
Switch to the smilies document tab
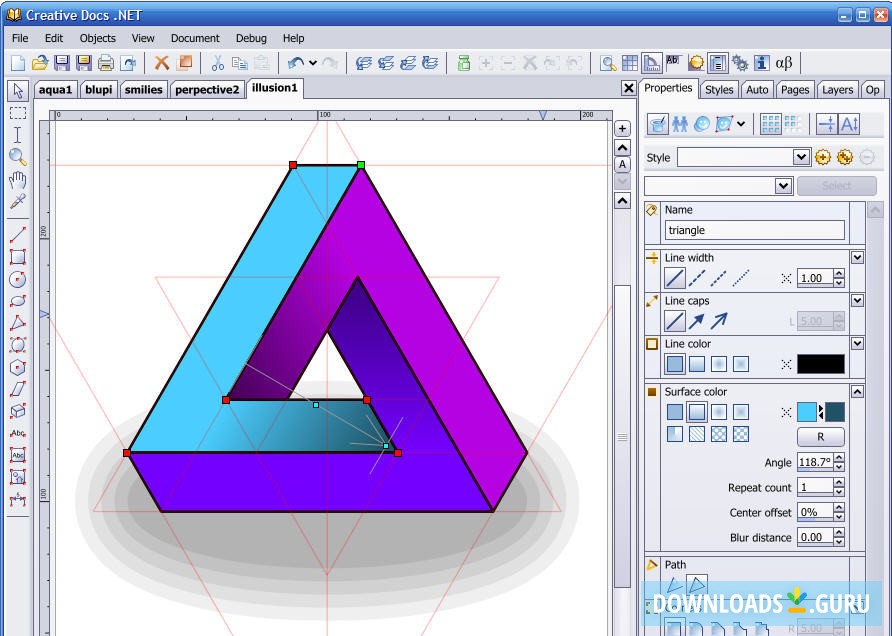coord(143,89)
